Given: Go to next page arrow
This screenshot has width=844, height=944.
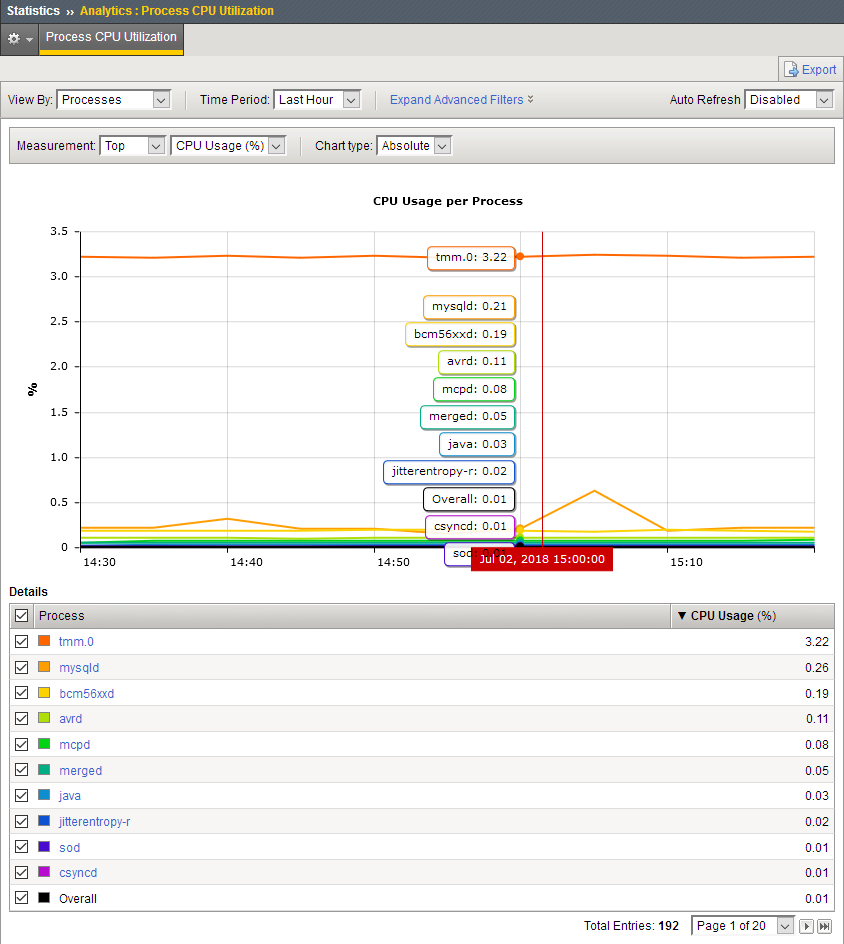Looking at the screenshot, I should (x=806, y=926).
